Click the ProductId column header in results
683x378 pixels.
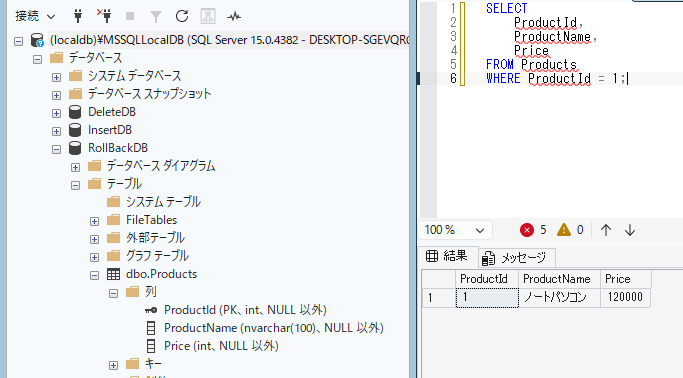coord(487,279)
